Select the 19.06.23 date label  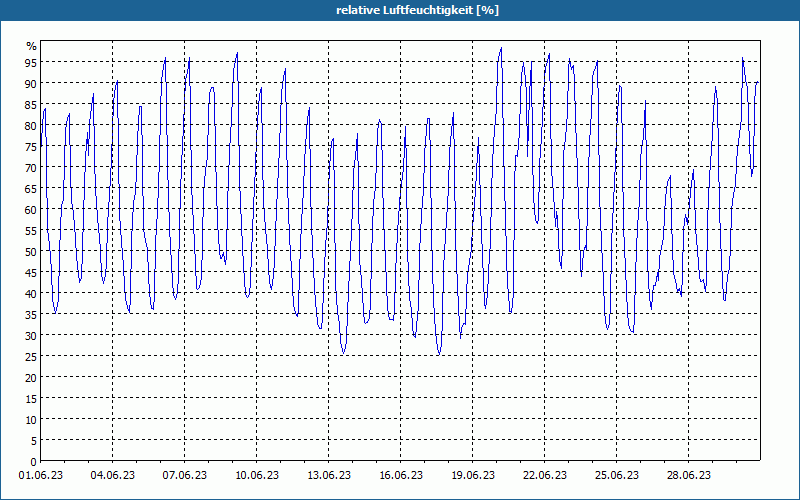(472, 476)
